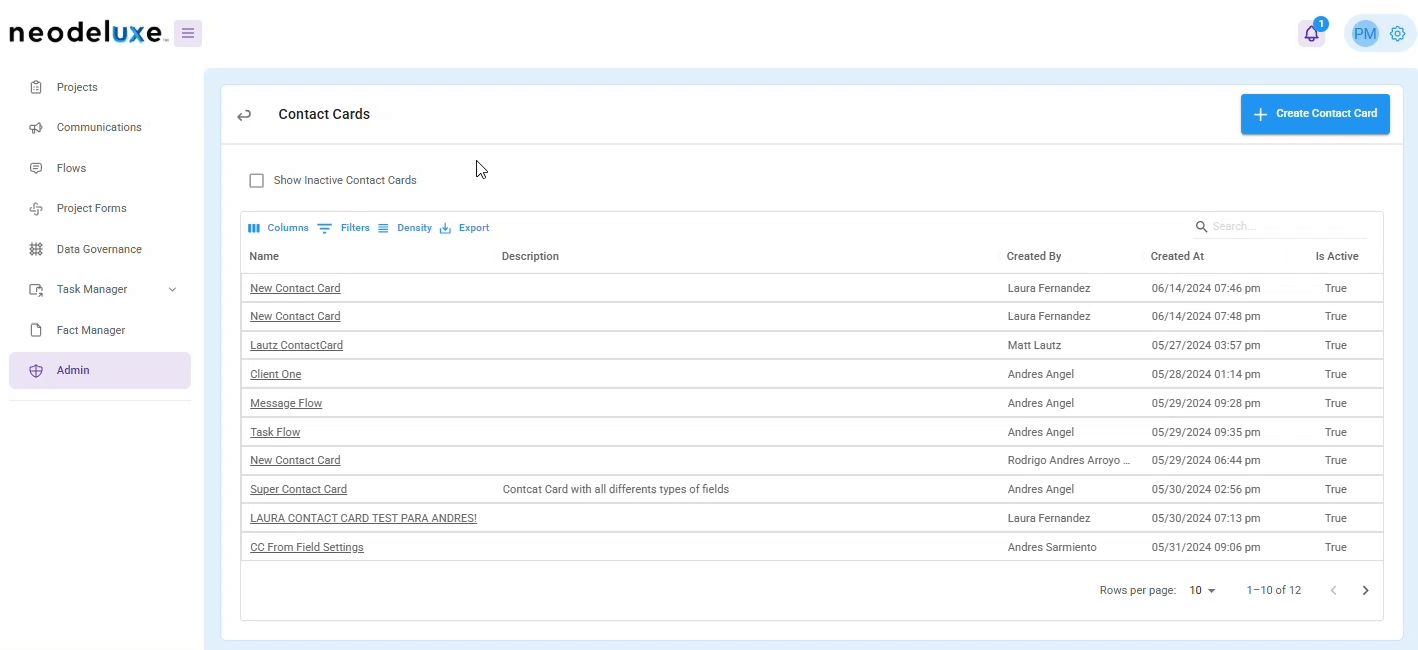The height and width of the screenshot is (650, 1418).
Task: Open the Super Contact Card link
Action: pyautogui.click(x=298, y=489)
